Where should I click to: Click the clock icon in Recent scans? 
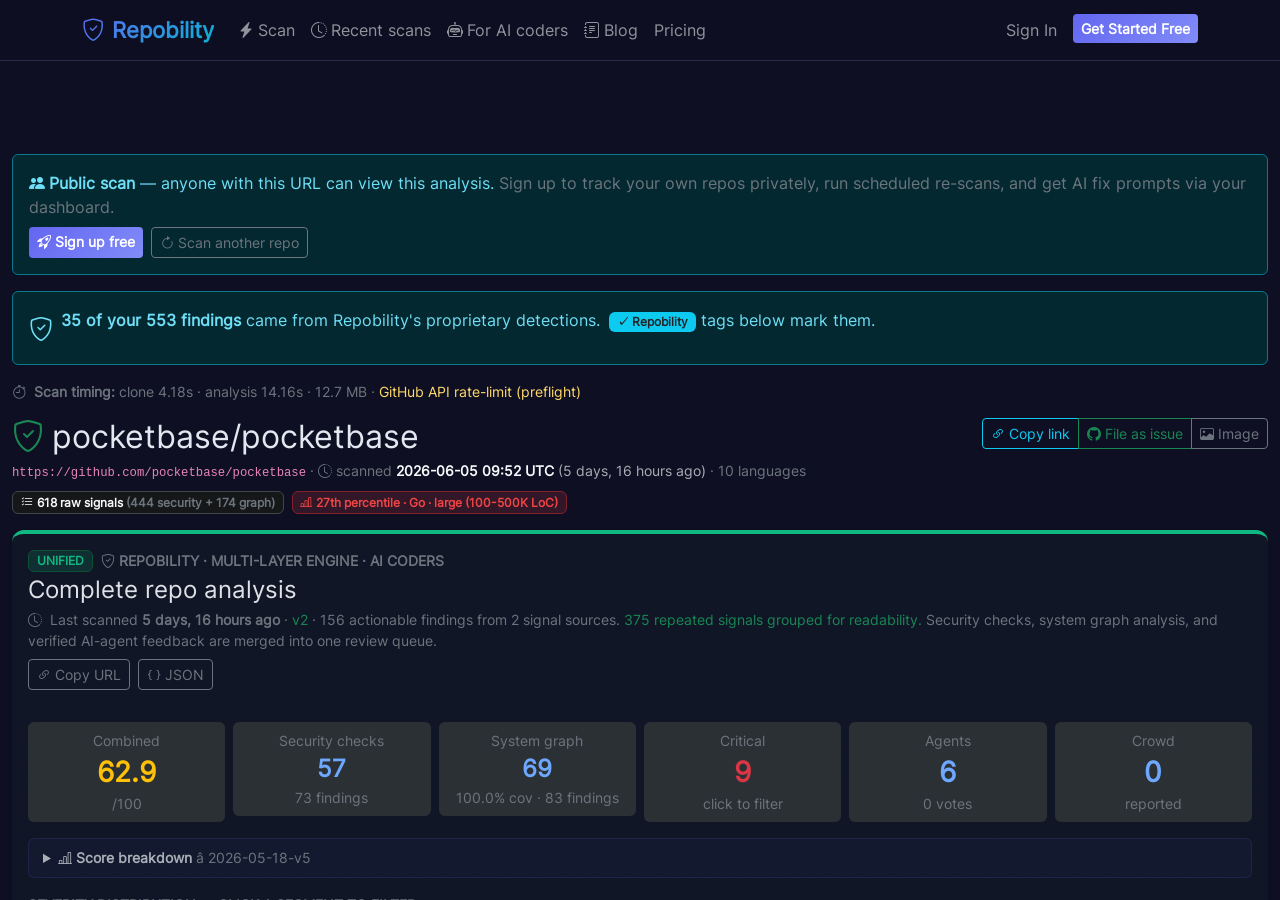(319, 30)
